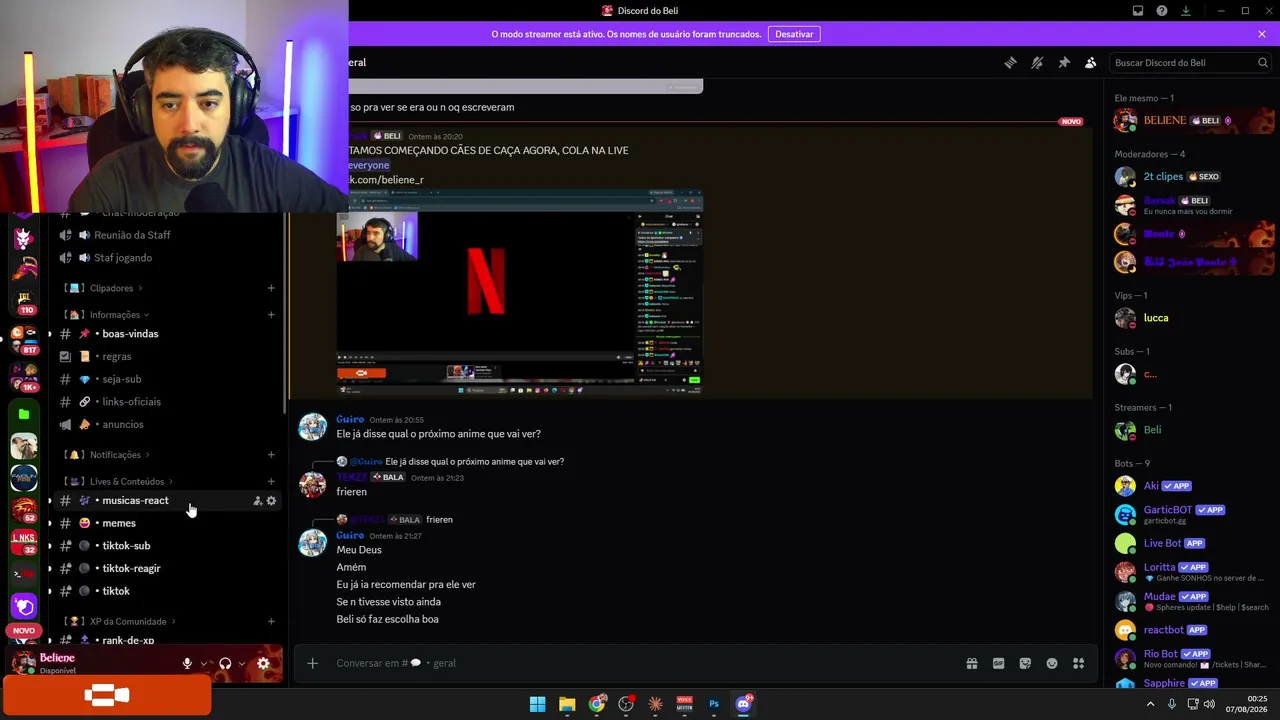This screenshot has height=720, width=1280.
Task: Click the green download update icon
Action: 1186,11
